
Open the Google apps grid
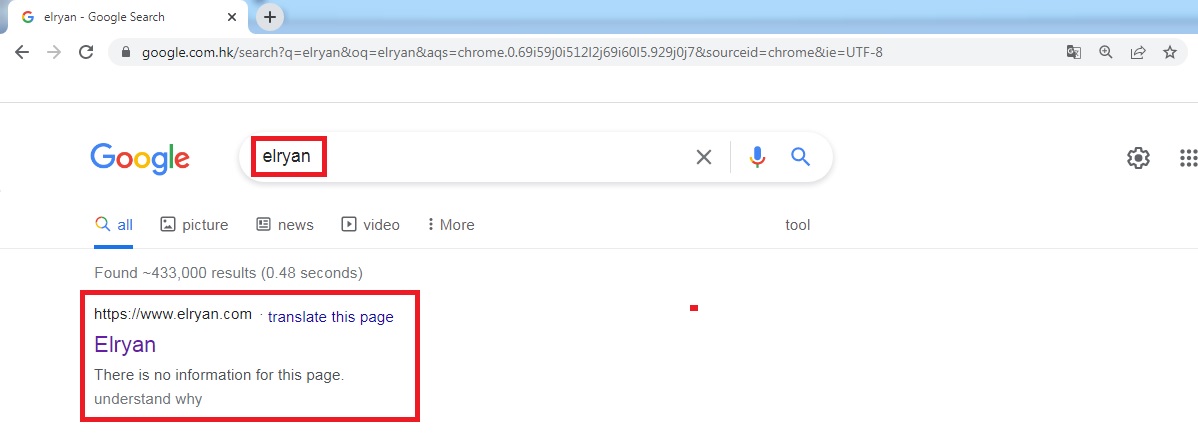point(1188,158)
